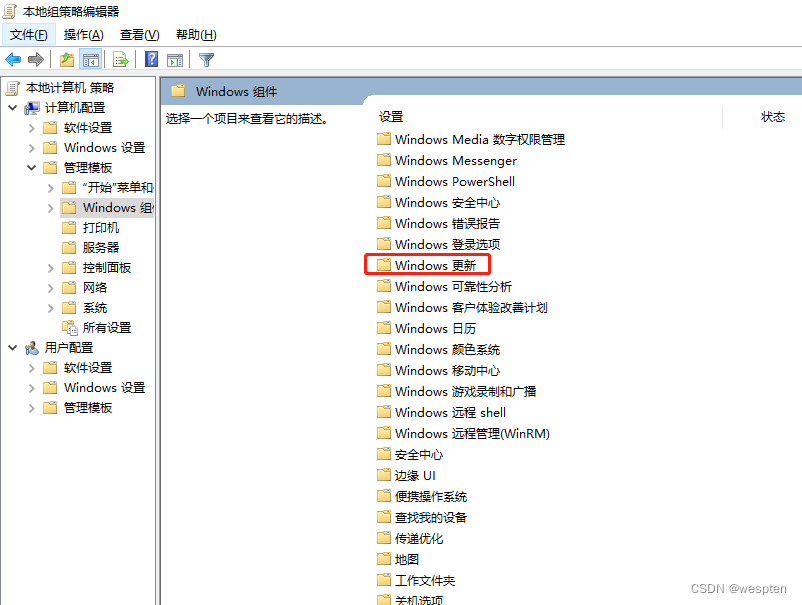Click the 设置 column header

pyautogui.click(x=391, y=117)
